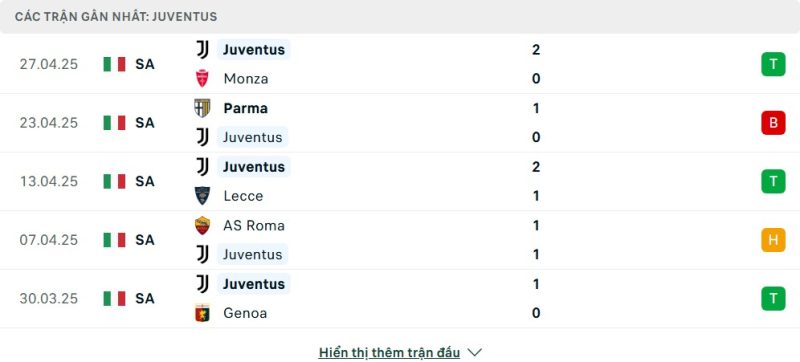Expand list via chevron beside Hiển thị thêm
800x362 pixels.
tap(474, 353)
